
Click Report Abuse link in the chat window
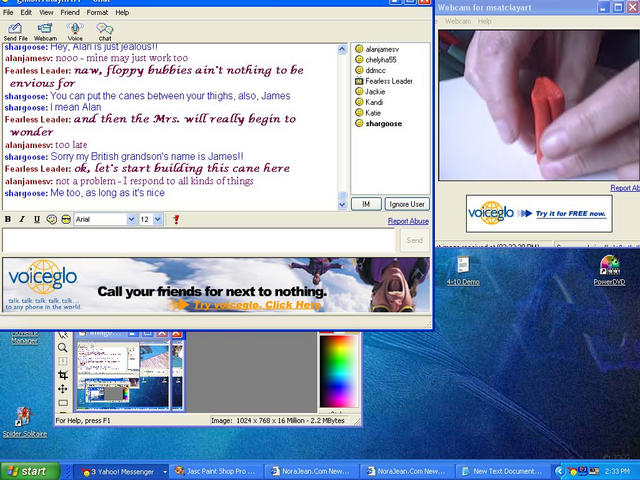click(408, 221)
